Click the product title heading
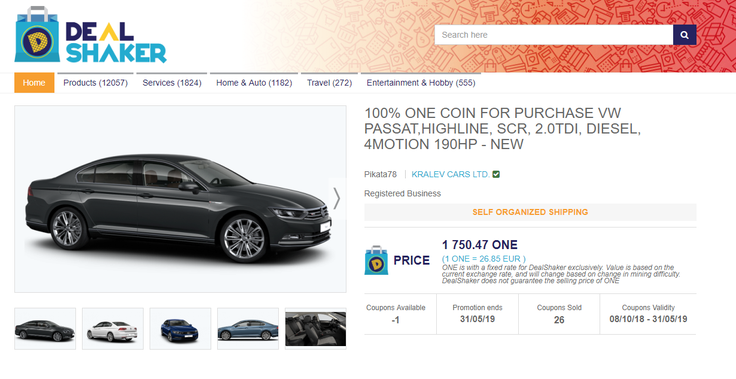736x379 pixels. coord(502,128)
